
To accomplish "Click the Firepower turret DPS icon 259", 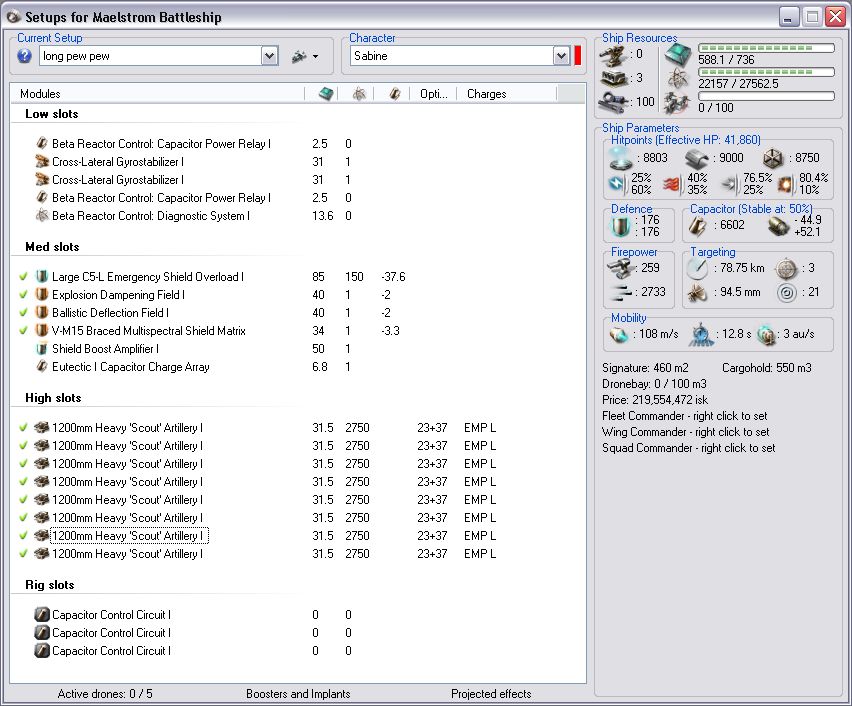I will pyautogui.click(x=620, y=267).
